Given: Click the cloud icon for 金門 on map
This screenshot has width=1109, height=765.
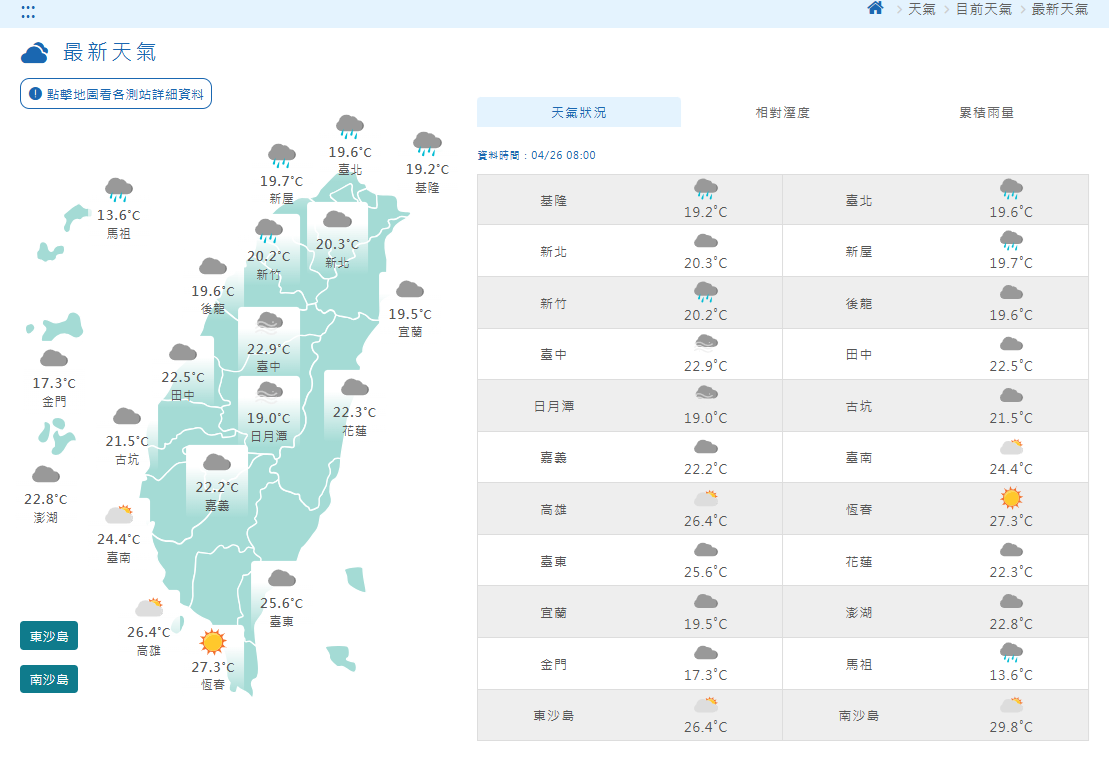Looking at the screenshot, I should point(54,358).
